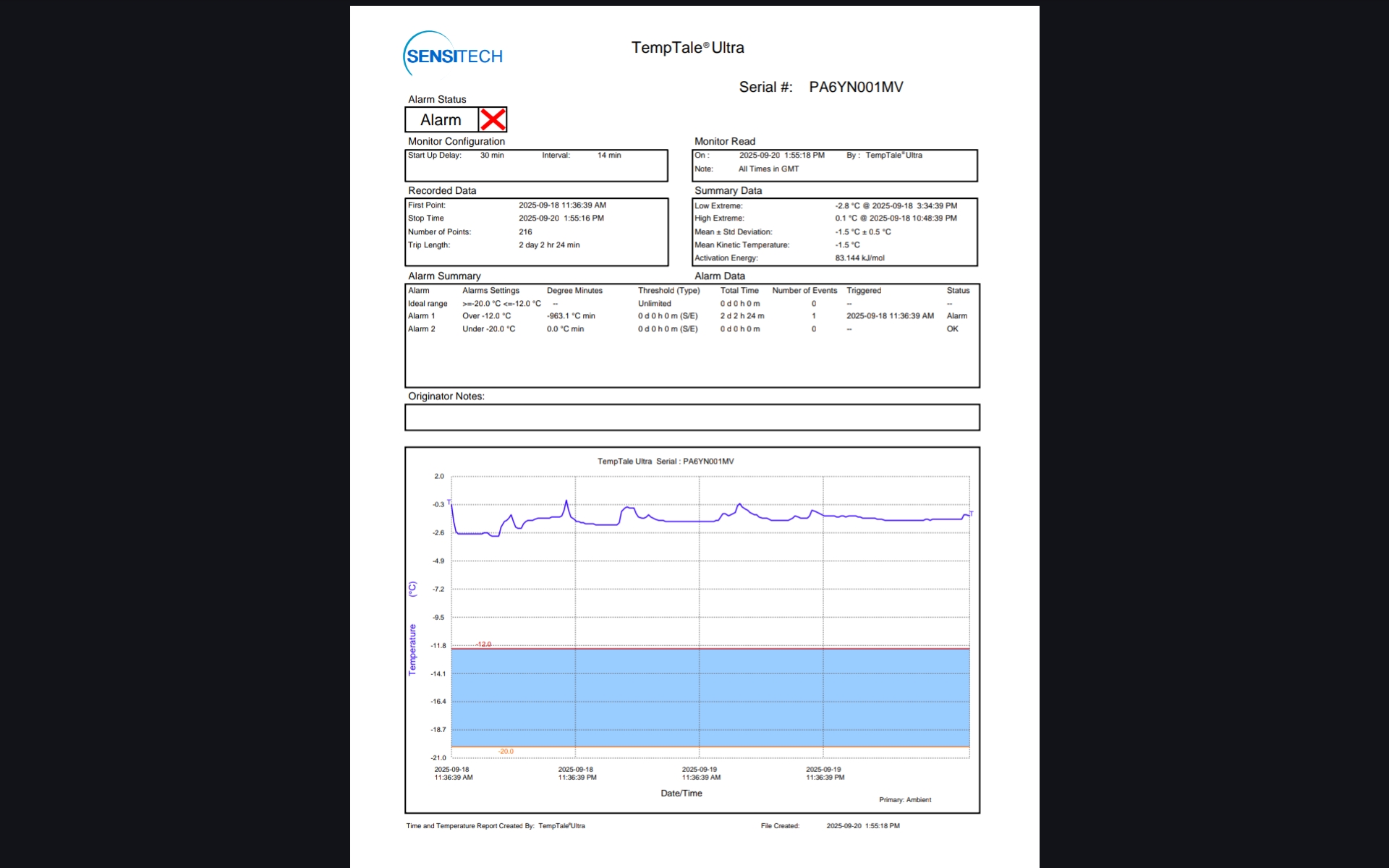Click the Alarm 2 row in Alarm Summary
This screenshot has height=868, width=1389.
pyautogui.click(x=421, y=329)
